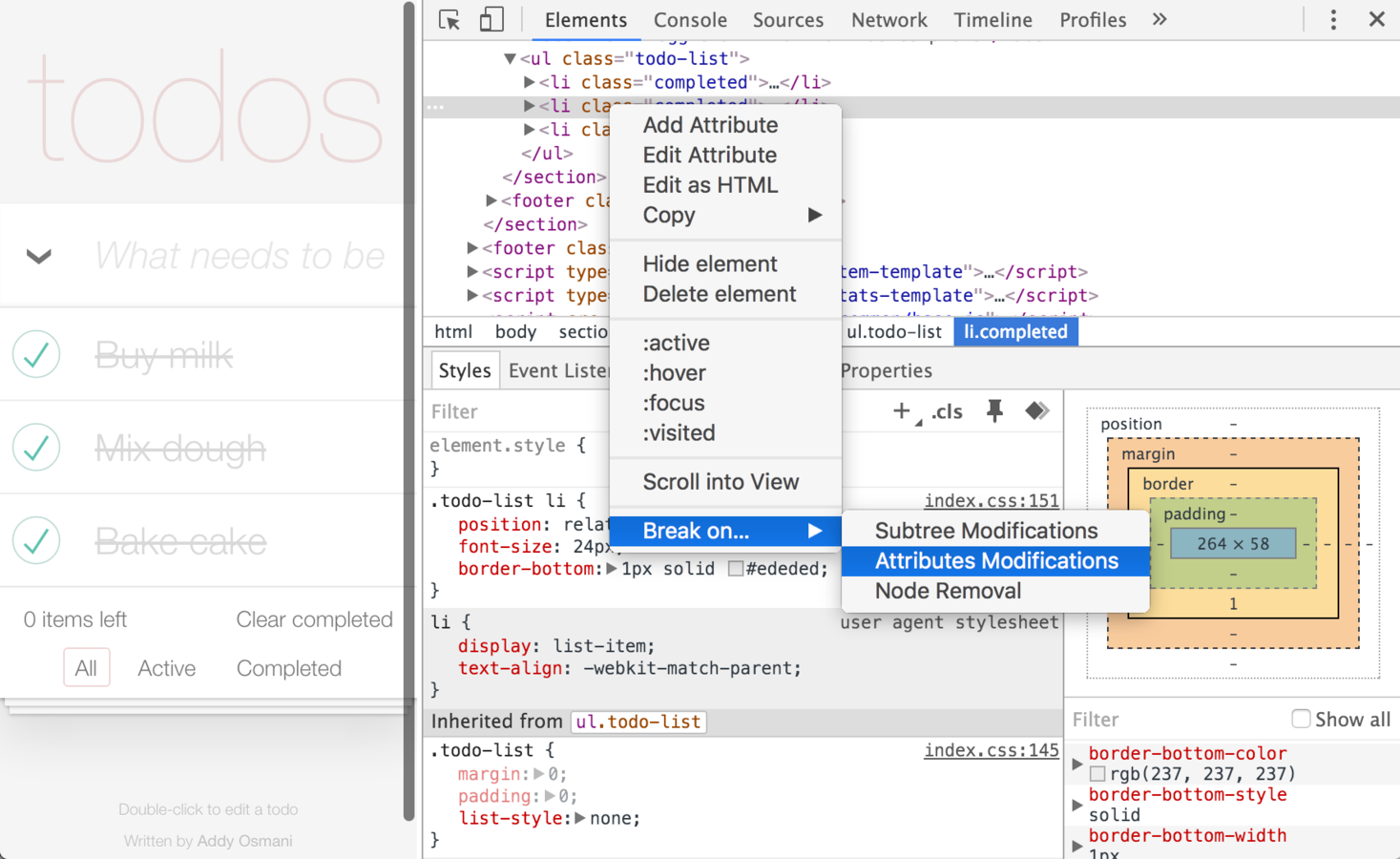The image size is (1400, 859).
Task: Open the Timeline tab
Action: click(993, 20)
